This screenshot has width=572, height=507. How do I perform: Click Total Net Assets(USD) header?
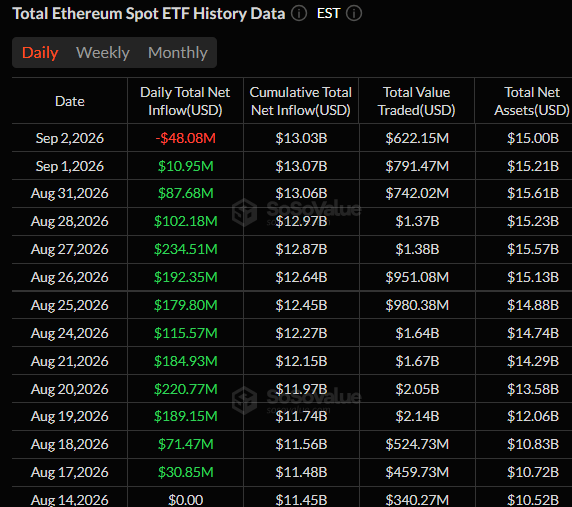click(532, 101)
